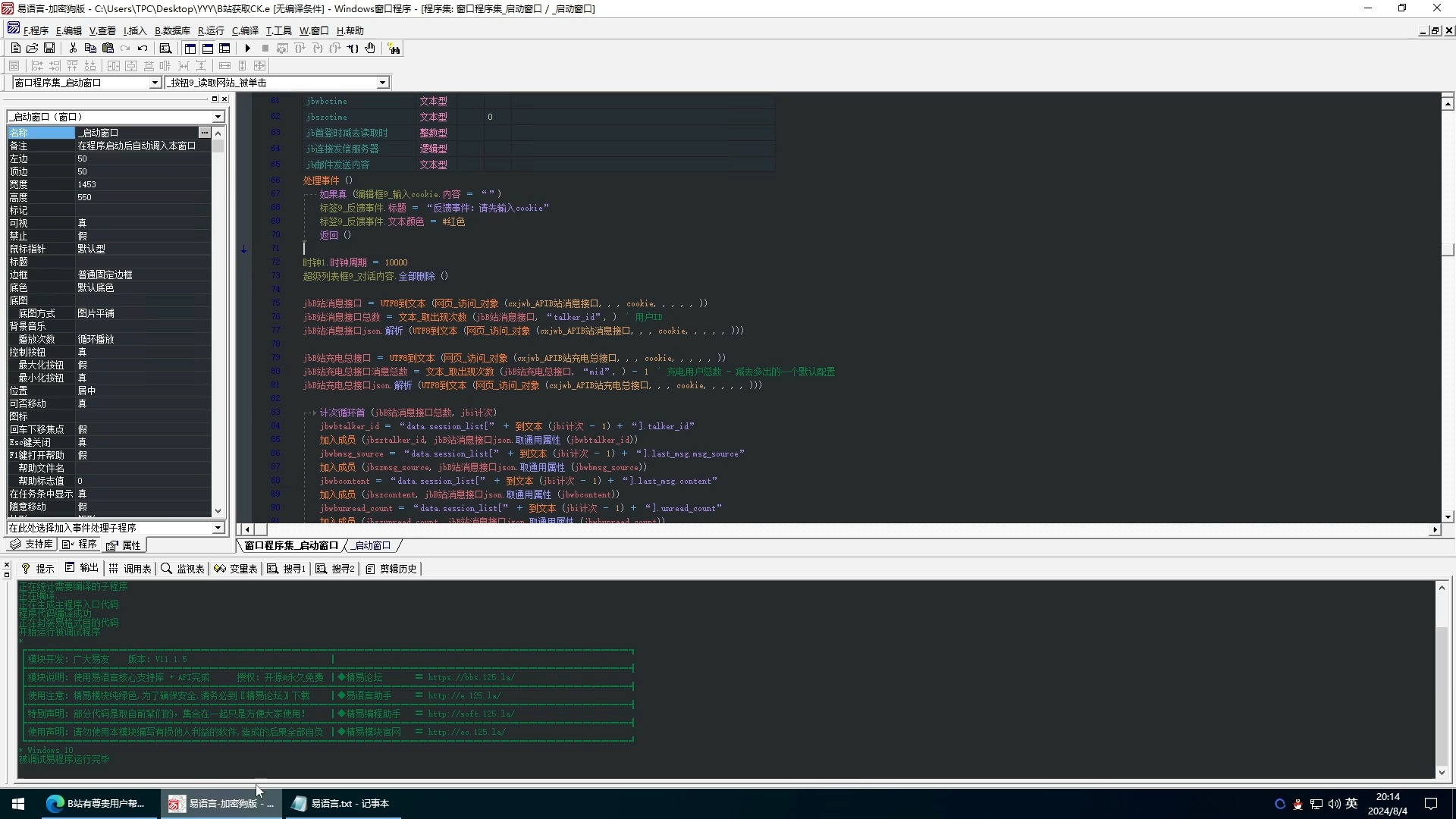The height and width of the screenshot is (819, 1456).
Task: Open the 监视表 tab
Action: coord(183,568)
